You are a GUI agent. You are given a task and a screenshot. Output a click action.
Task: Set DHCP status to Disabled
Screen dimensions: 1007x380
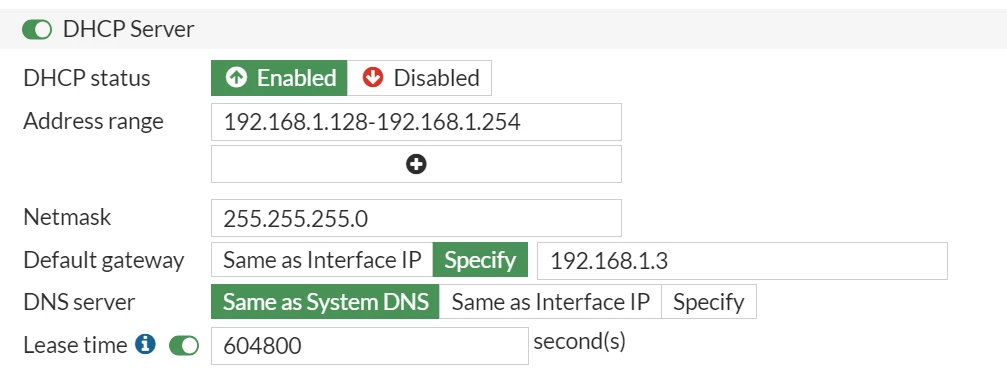pyautogui.click(x=419, y=78)
